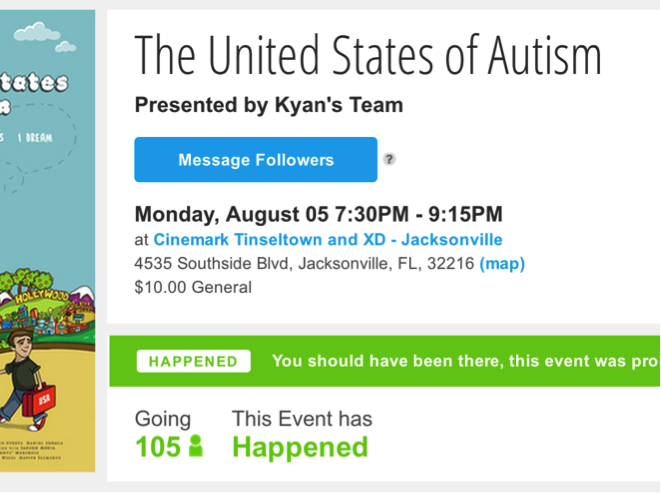Click the question mark help icon
Viewport: 661px width, 493px height.
[x=389, y=159]
